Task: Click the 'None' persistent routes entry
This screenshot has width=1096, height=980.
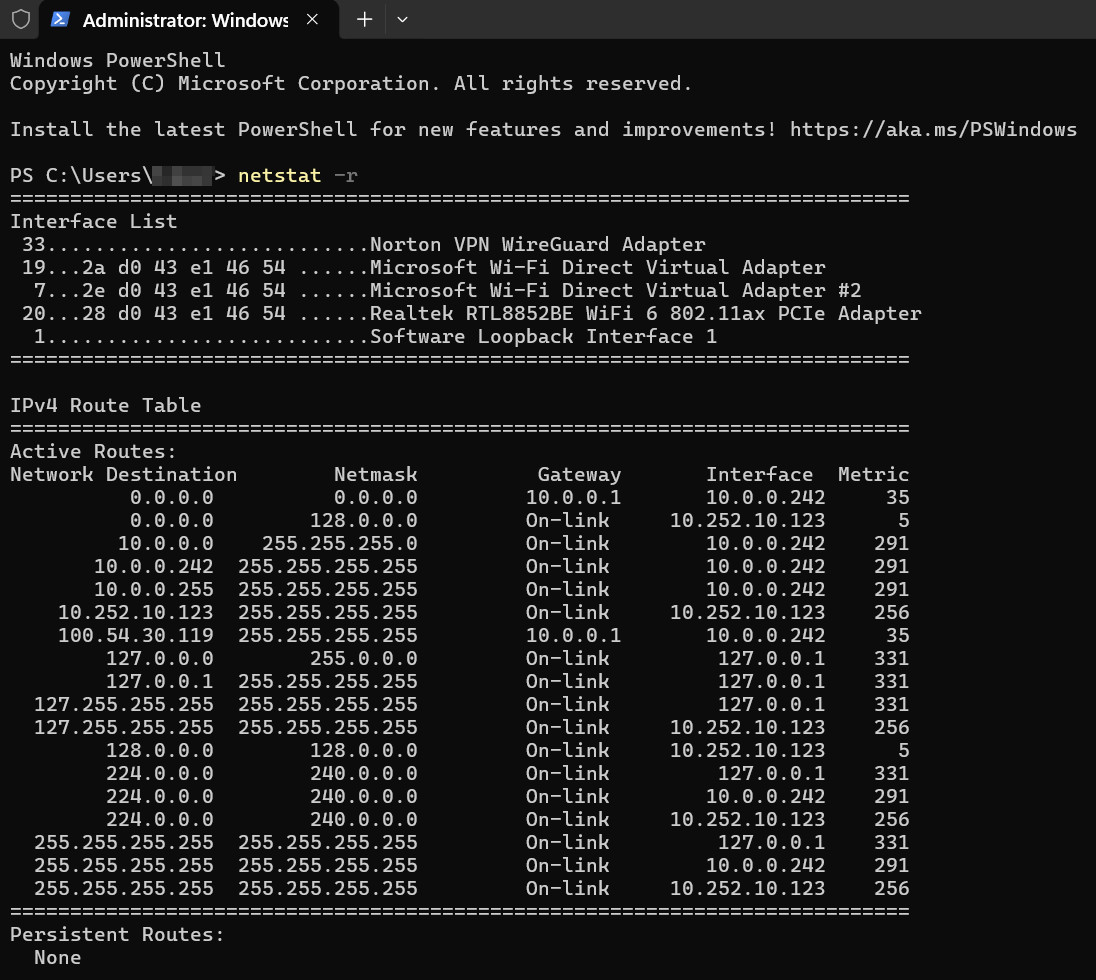Action: point(57,958)
